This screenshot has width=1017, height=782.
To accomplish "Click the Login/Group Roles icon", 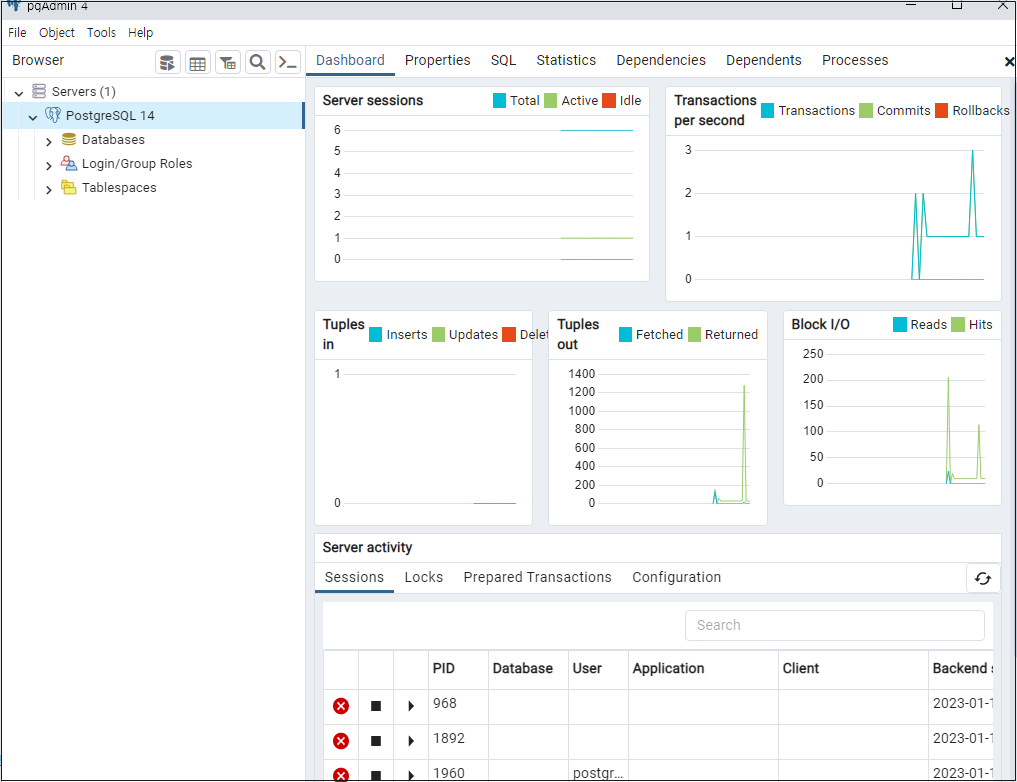I will [x=69, y=163].
